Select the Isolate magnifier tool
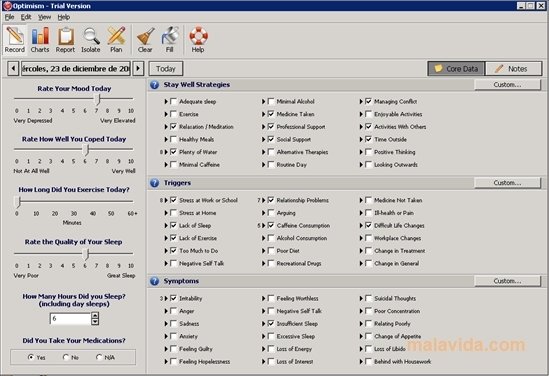Image resolution: width=549 pixels, height=376 pixels. coord(91,40)
